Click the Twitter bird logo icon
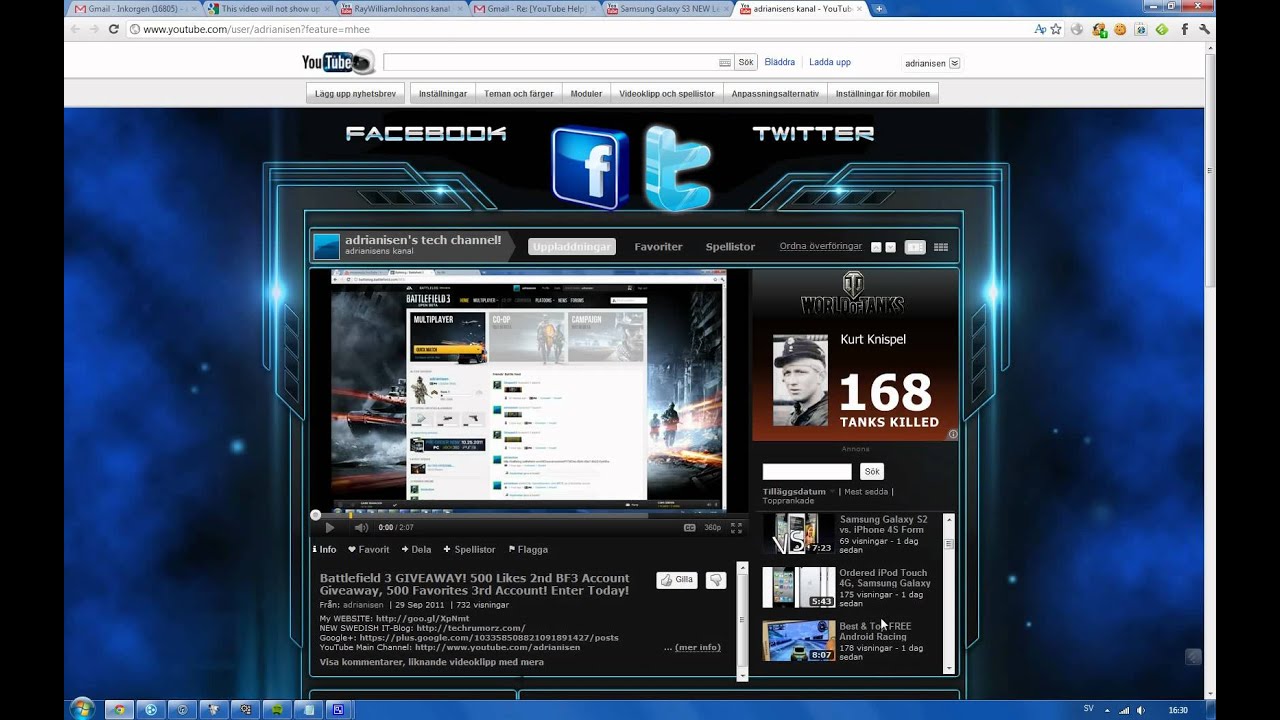Image resolution: width=1280 pixels, height=720 pixels. pos(677,168)
